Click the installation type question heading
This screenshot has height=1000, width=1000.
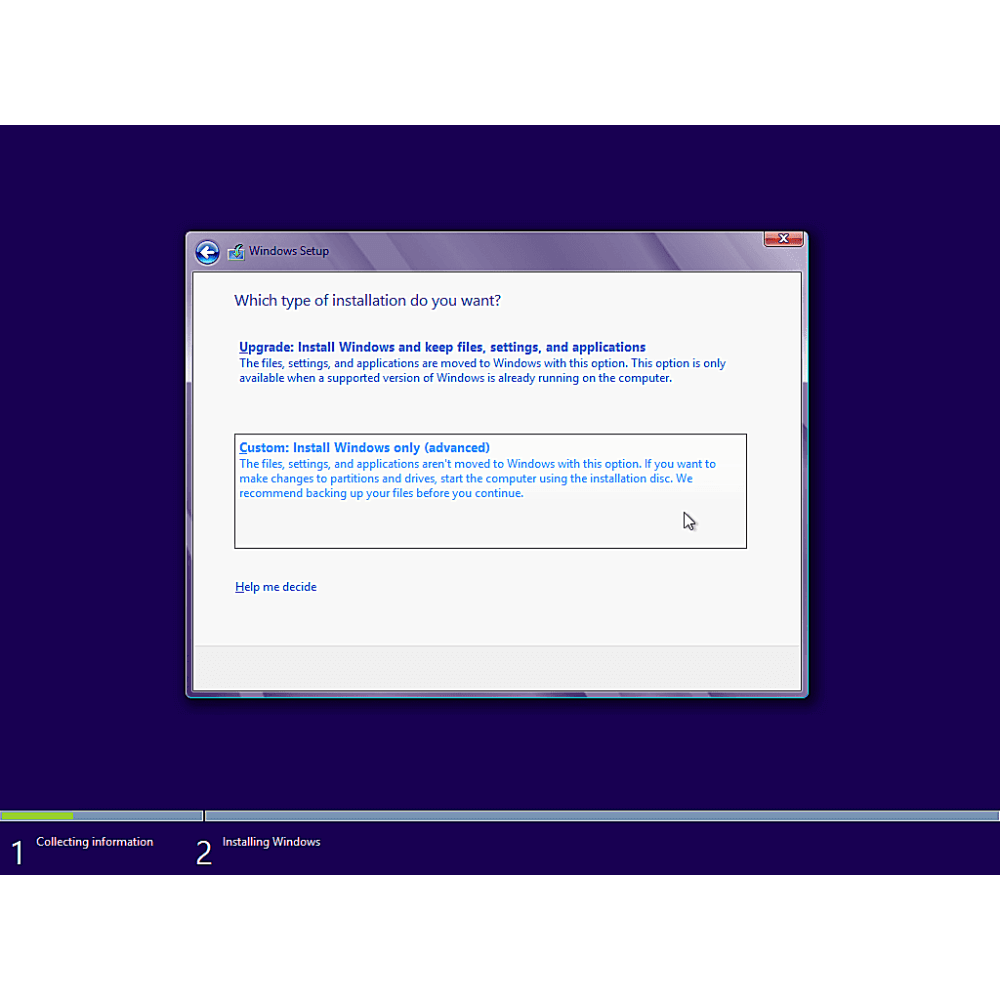(367, 301)
